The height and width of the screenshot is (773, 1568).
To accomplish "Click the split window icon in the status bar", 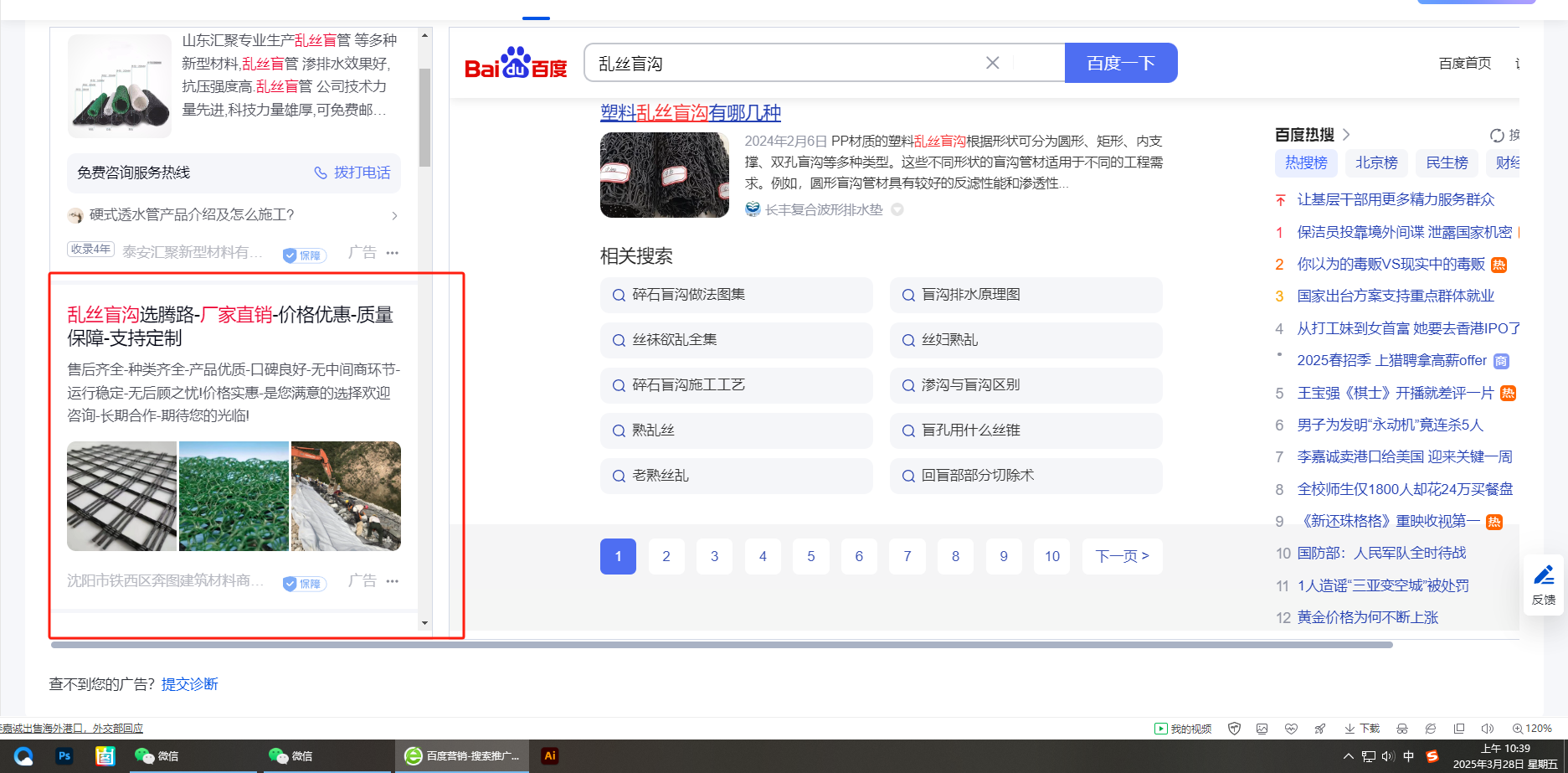I will (1459, 729).
